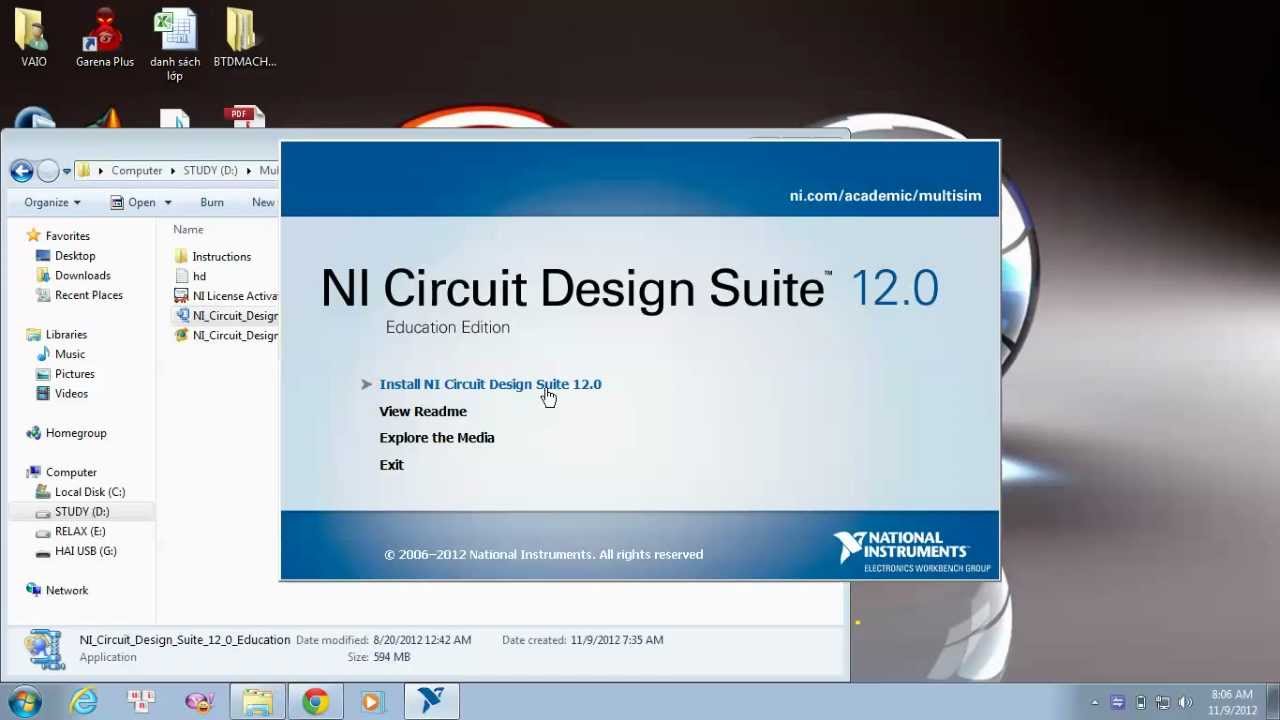
Task: Open Google Chrome from the taskbar
Action: (315, 702)
